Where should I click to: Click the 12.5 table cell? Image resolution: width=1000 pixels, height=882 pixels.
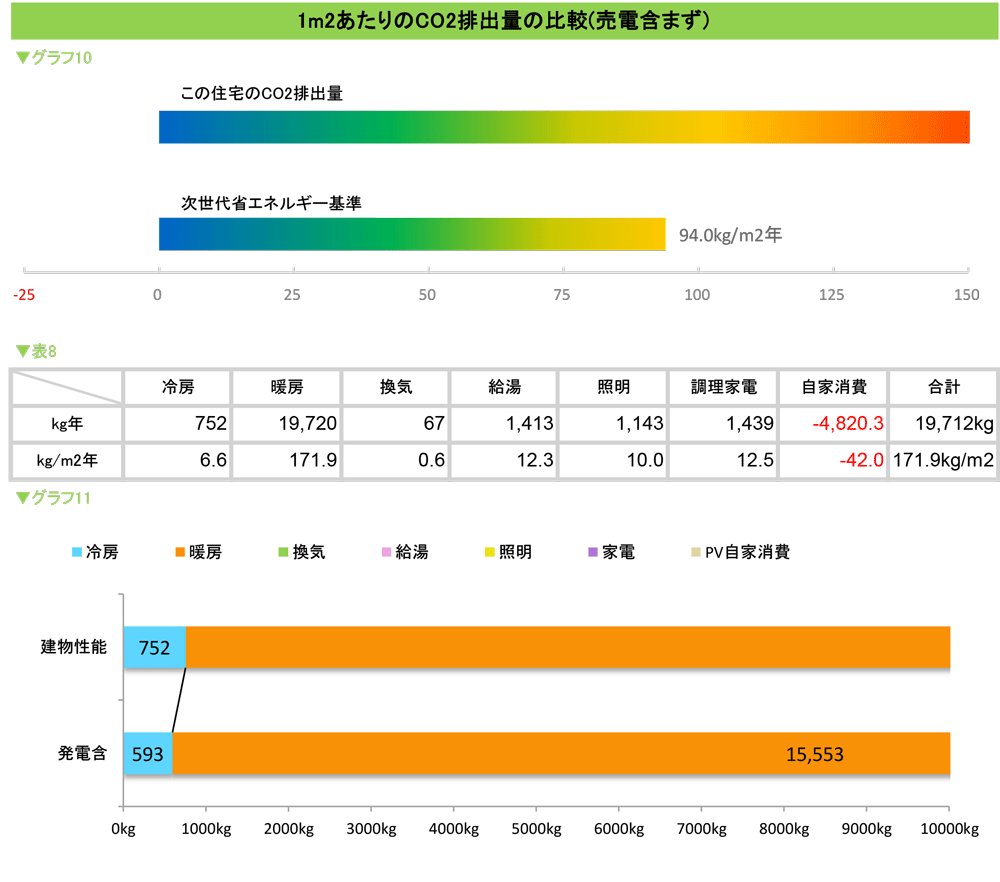[724, 460]
